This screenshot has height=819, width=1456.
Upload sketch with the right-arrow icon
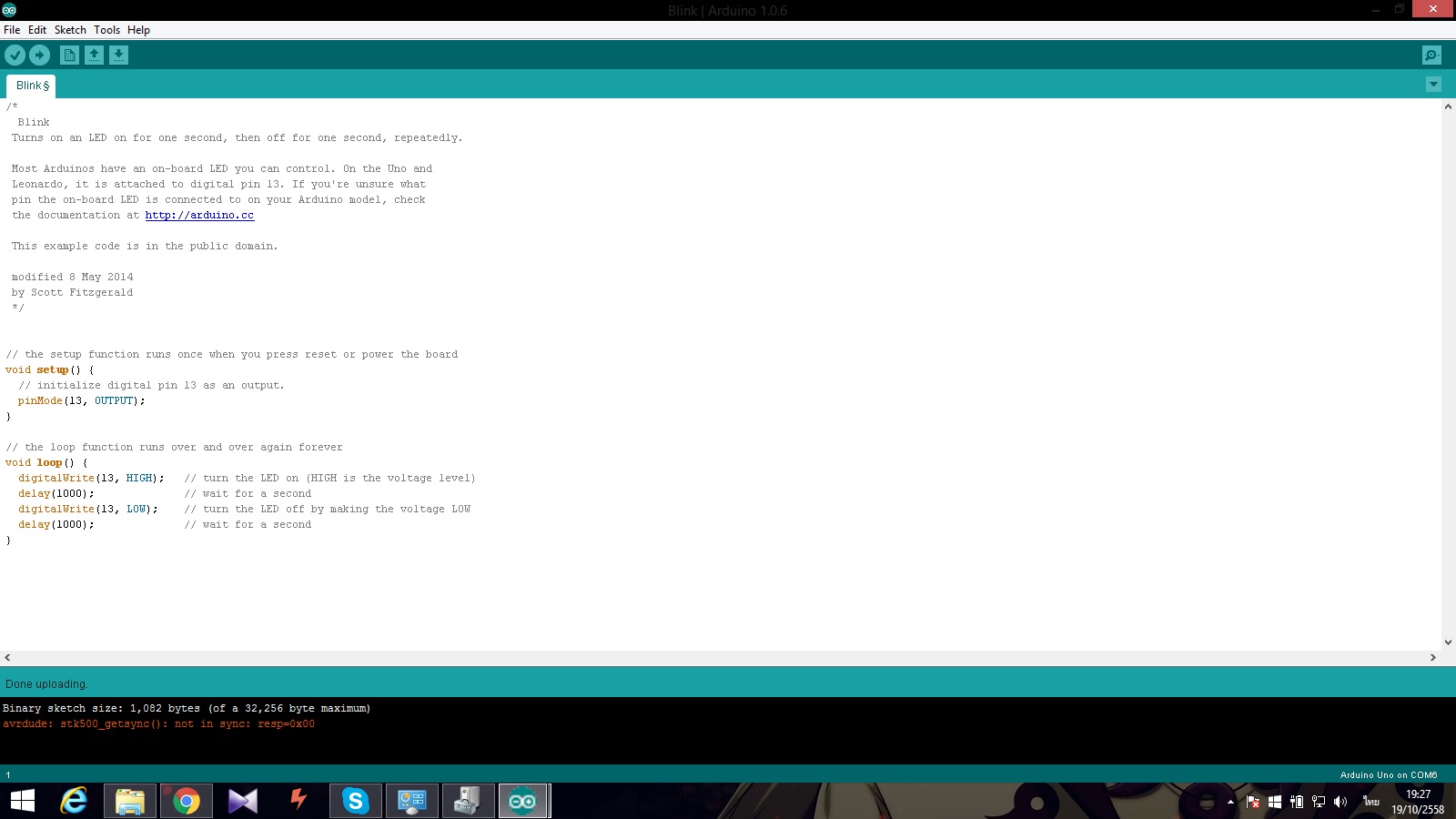pyautogui.click(x=39, y=56)
